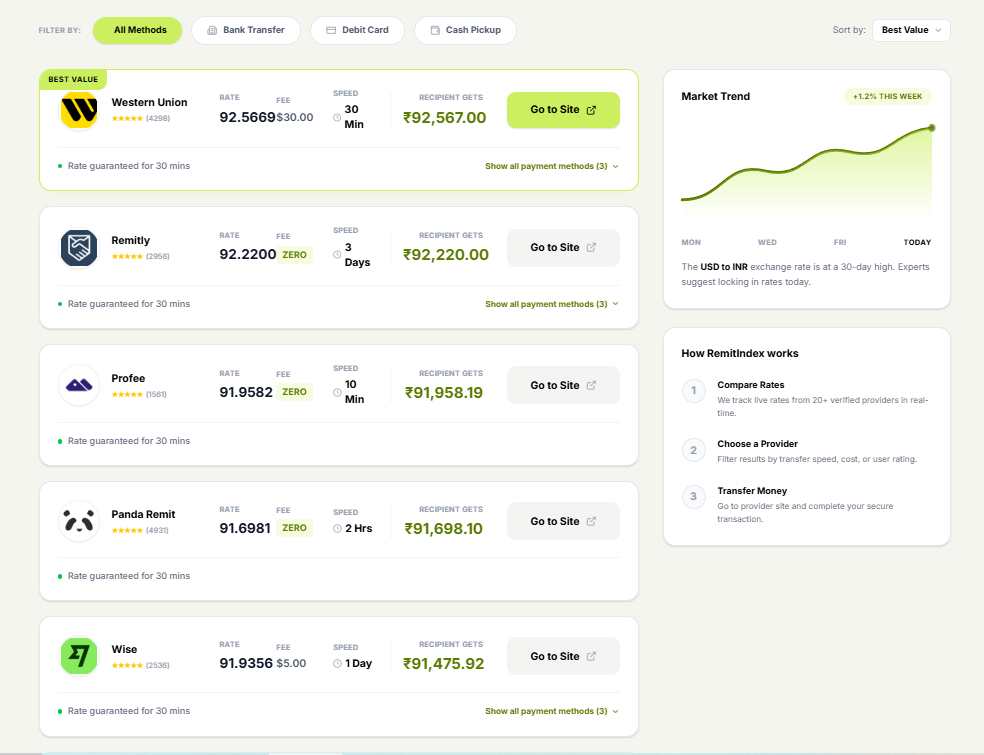This screenshot has height=755, width=984.
Task: Enable the Debit Card filter
Action: point(357,30)
